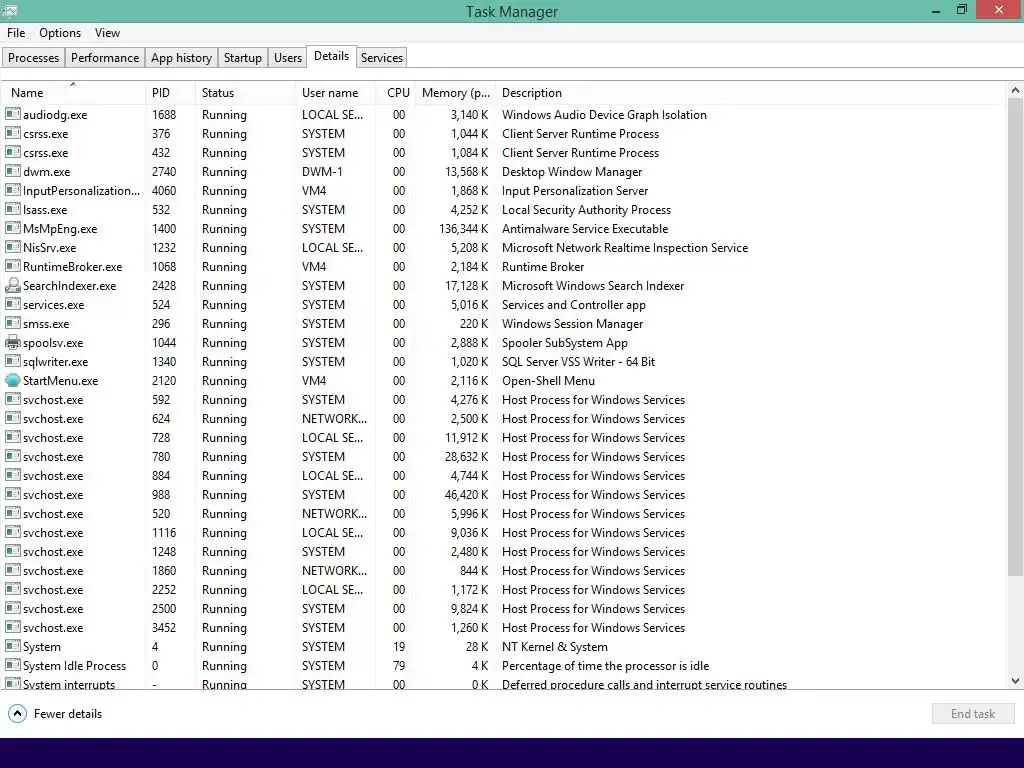Select the SearchIndexer.exe row name
This screenshot has height=768, width=1024.
point(69,285)
